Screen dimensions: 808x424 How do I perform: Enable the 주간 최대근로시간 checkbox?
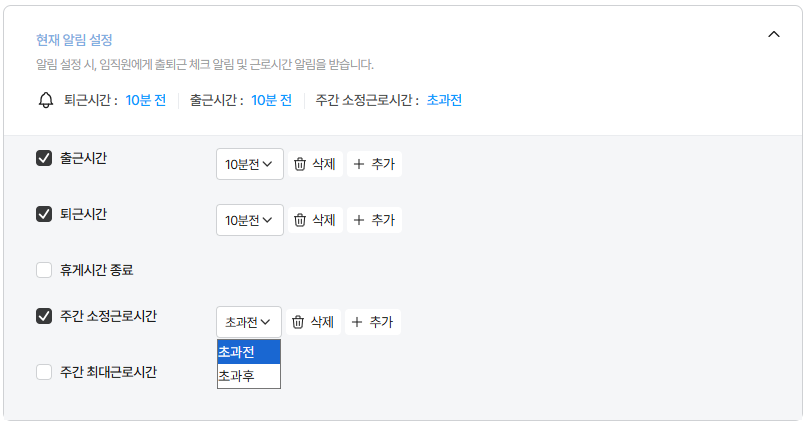44,372
